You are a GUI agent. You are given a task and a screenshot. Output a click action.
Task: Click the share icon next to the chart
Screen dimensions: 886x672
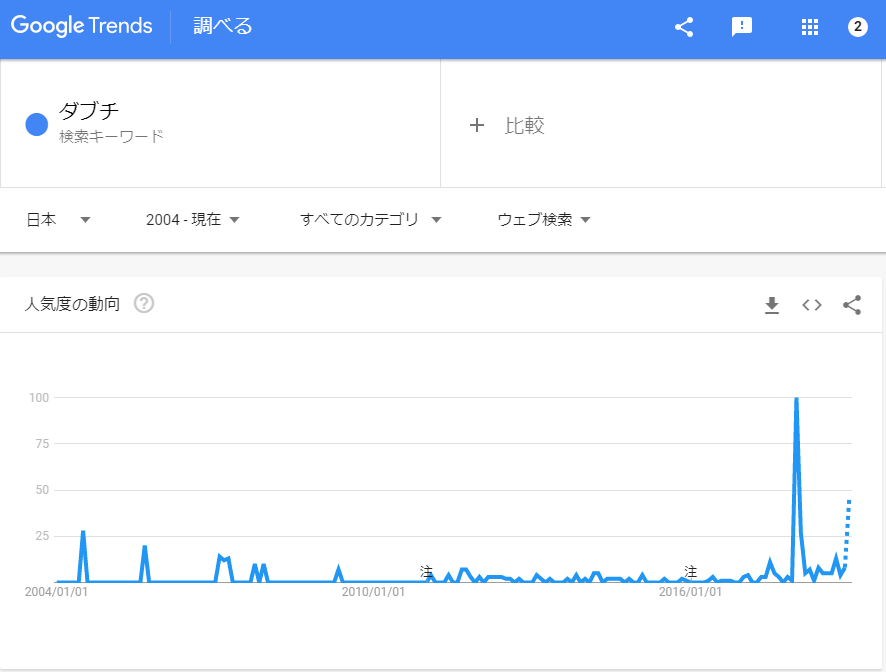852,305
